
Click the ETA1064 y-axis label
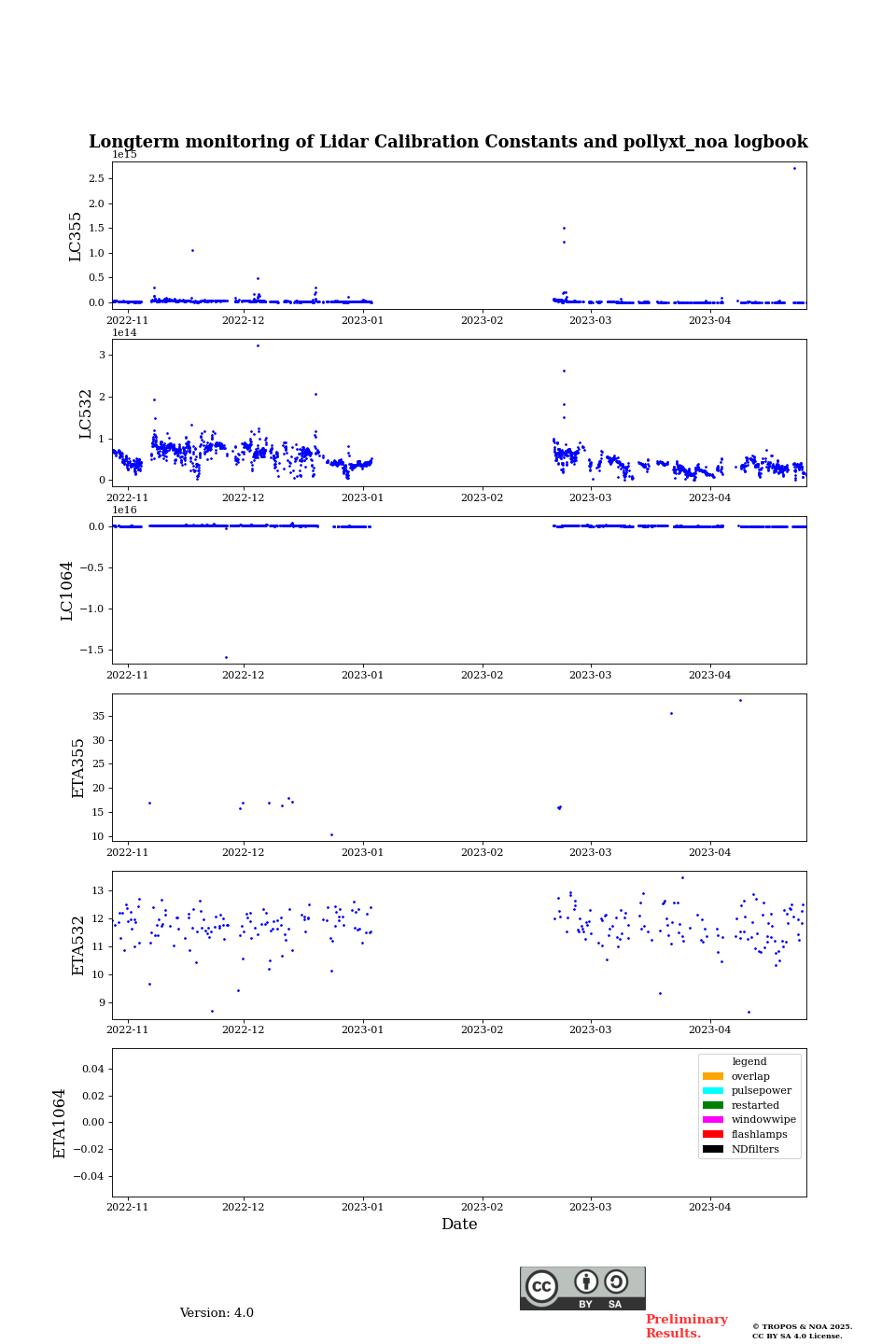[x=60, y=1123]
